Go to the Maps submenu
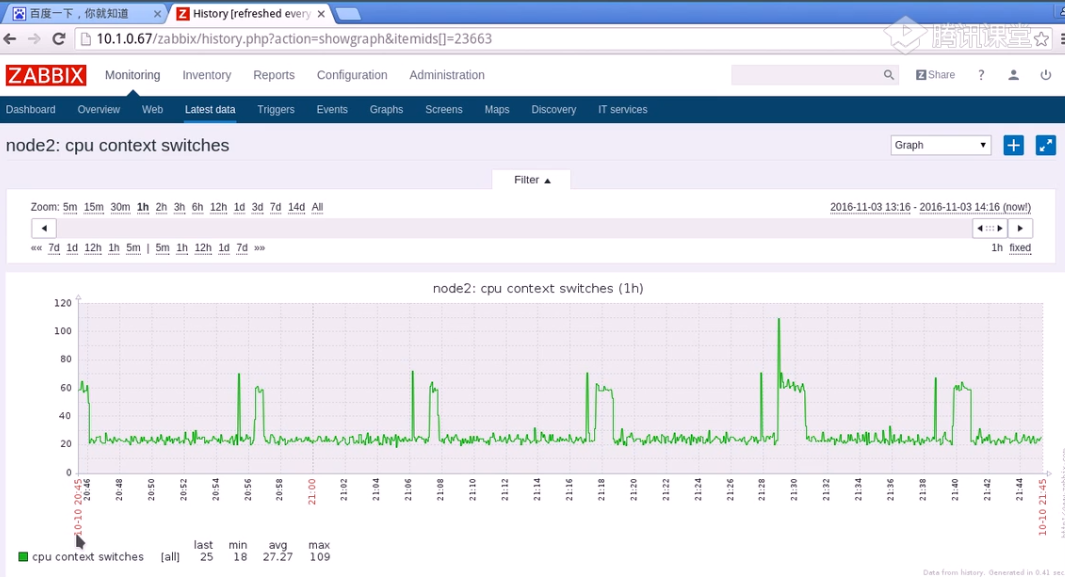1065x577 pixels. coord(497,109)
